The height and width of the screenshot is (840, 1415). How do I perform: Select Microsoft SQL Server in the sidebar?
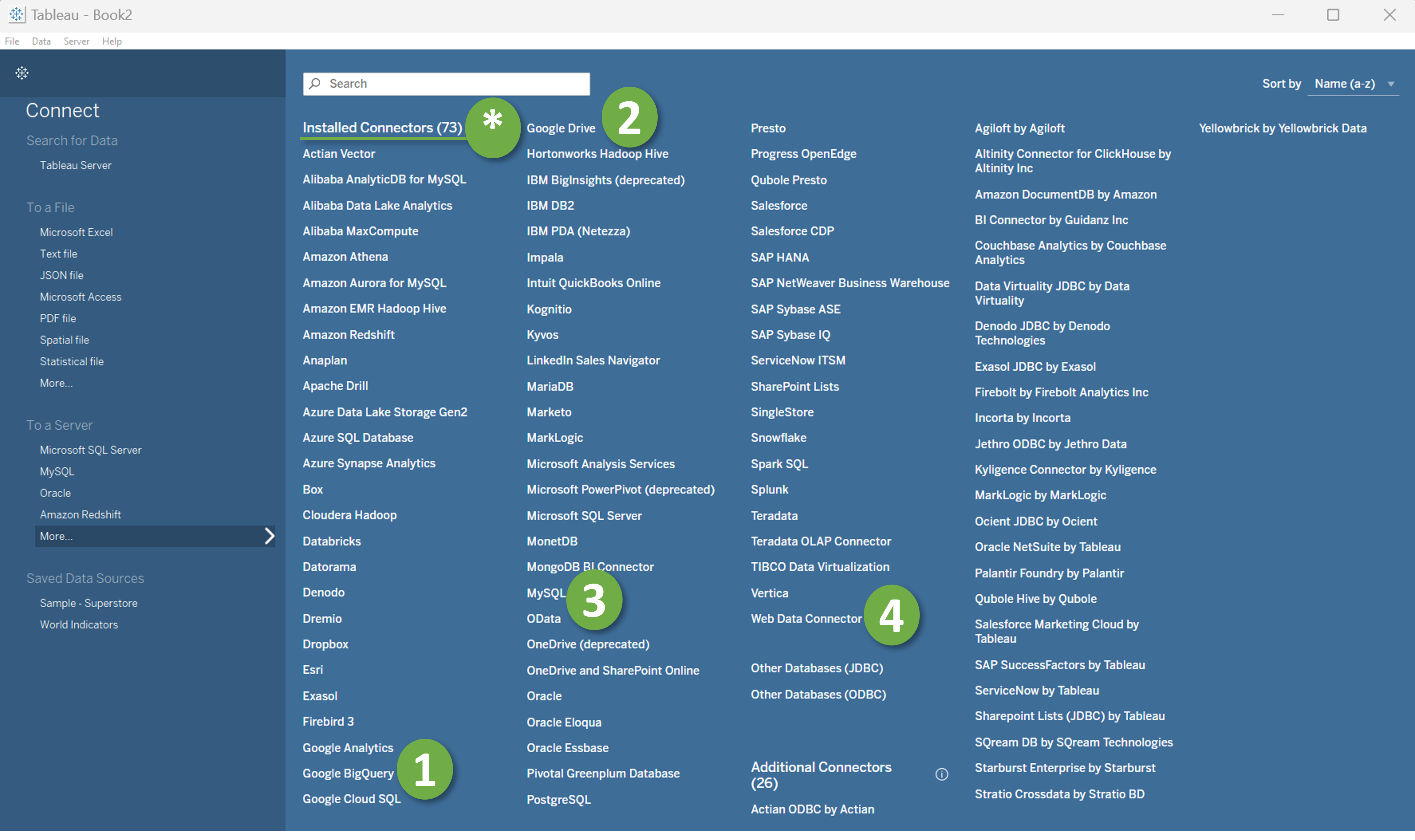coord(90,450)
